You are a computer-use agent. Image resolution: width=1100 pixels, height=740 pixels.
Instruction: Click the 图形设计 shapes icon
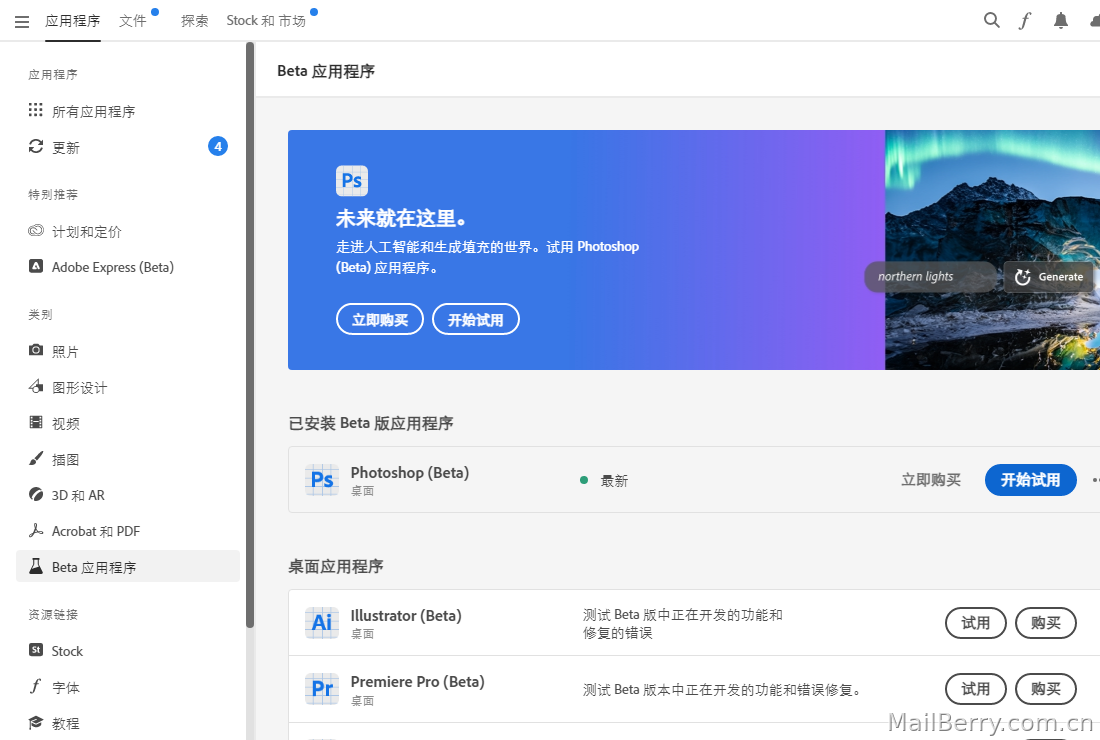(x=35, y=386)
